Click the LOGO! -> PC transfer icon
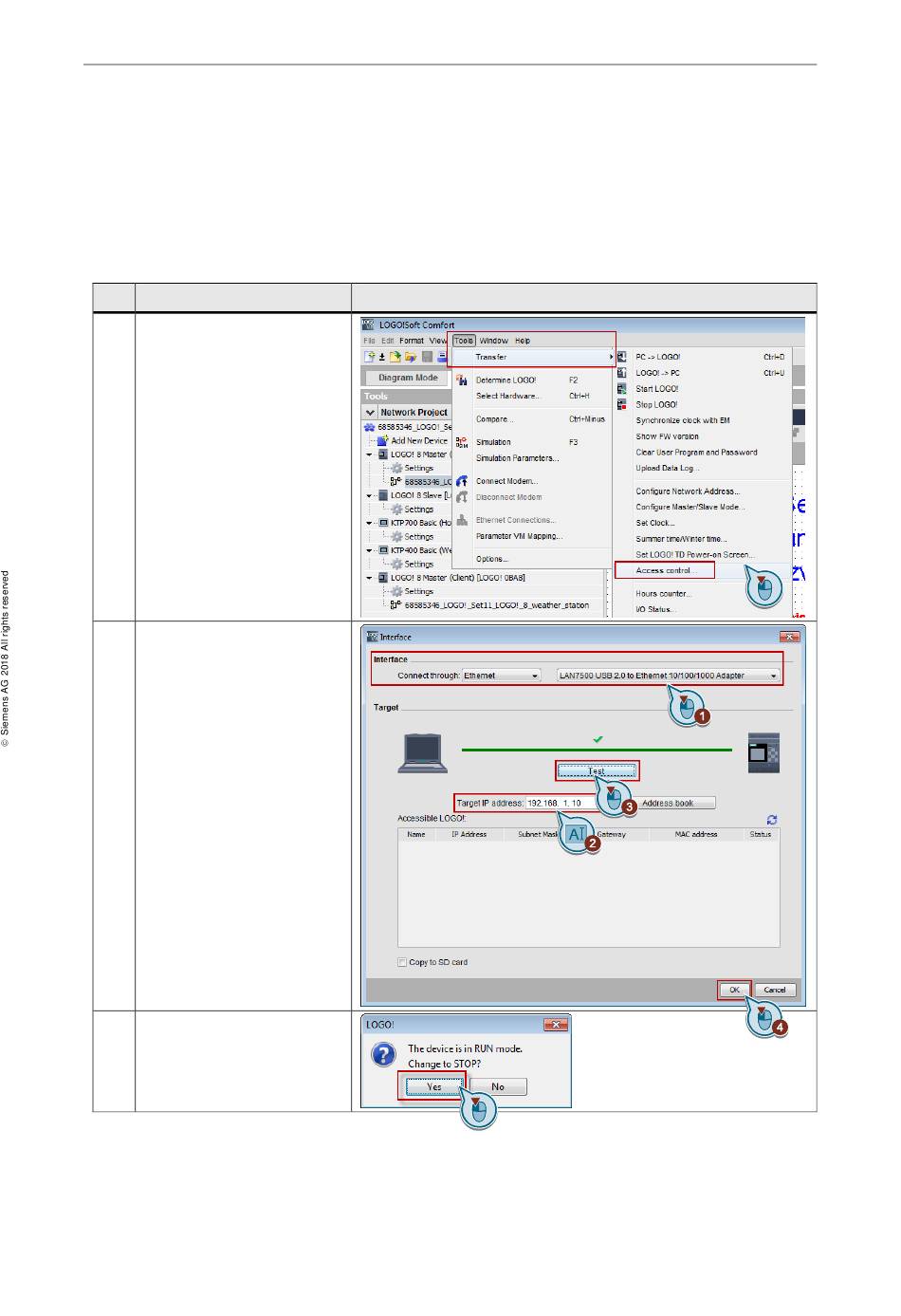901x1316 pixels. (x=622, y=373)
